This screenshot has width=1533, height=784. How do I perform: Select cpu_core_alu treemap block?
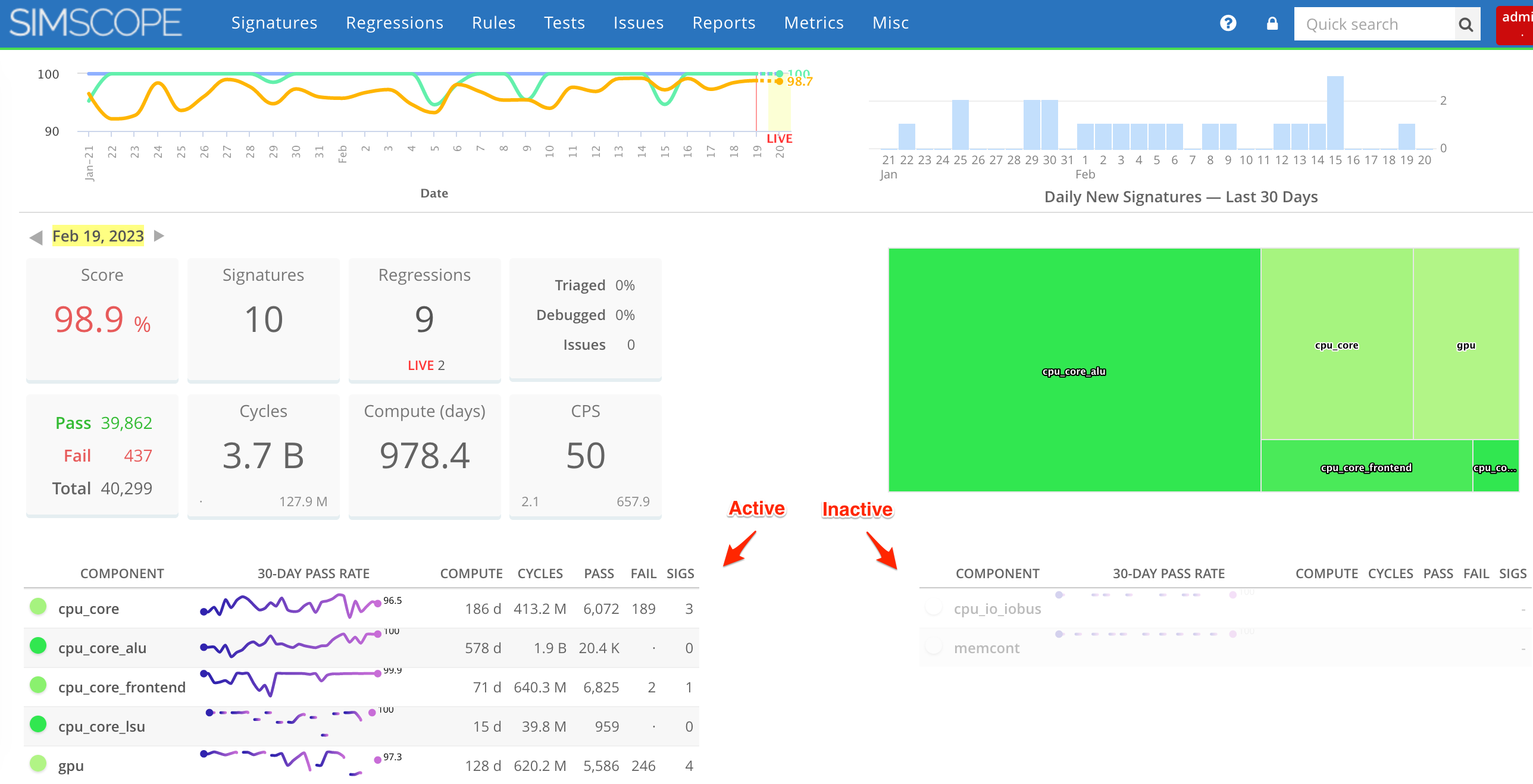[1074, 370]
